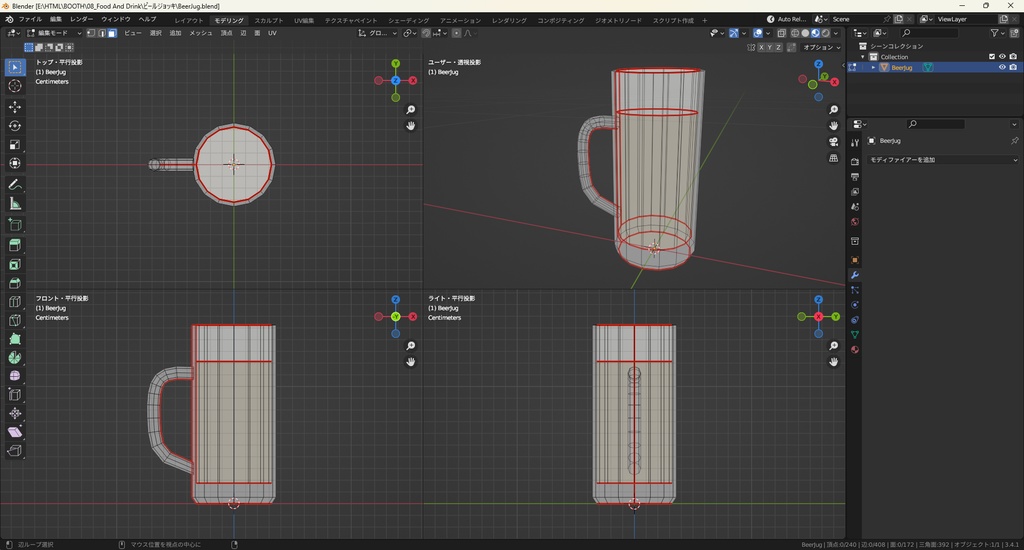Click zoom magnifier in the top view
The image size is (1024, 550).
411,110
